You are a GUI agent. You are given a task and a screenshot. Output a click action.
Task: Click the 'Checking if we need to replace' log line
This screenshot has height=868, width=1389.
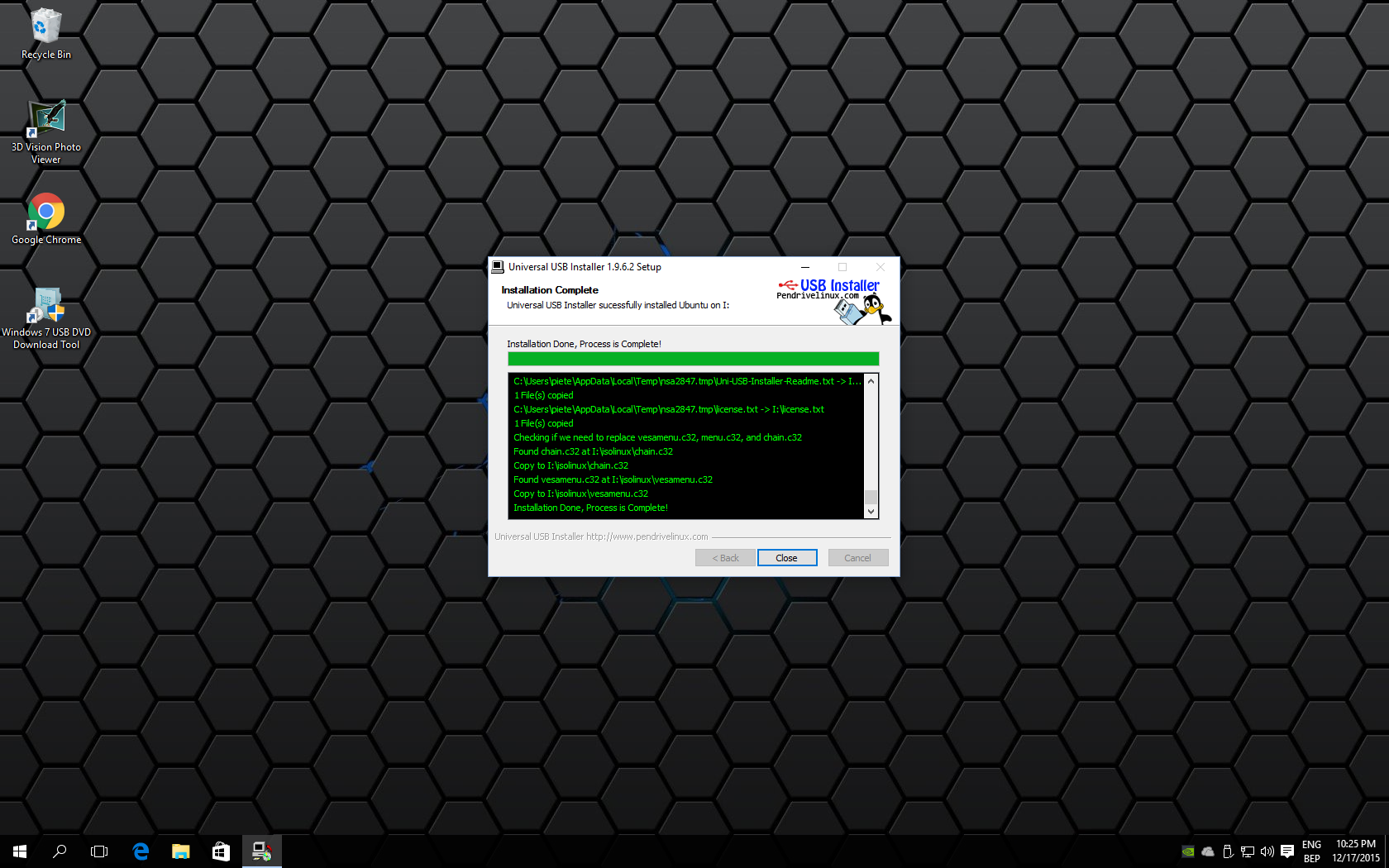[x=657, y=437]
